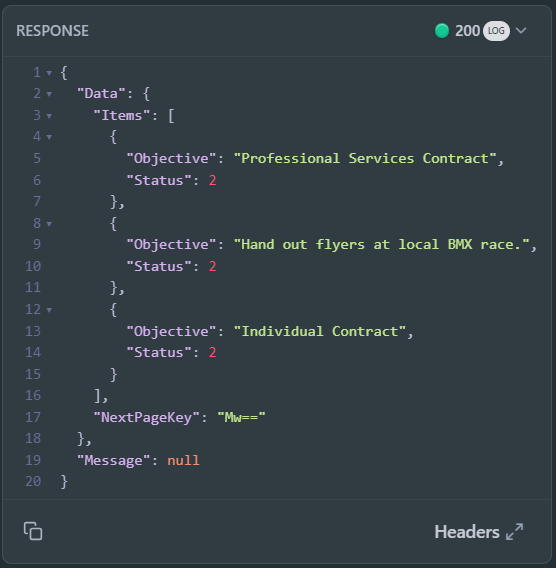Click the expand arrows icon beside Headers
Viewport: 556px width, 568px height.
point(514,532)
